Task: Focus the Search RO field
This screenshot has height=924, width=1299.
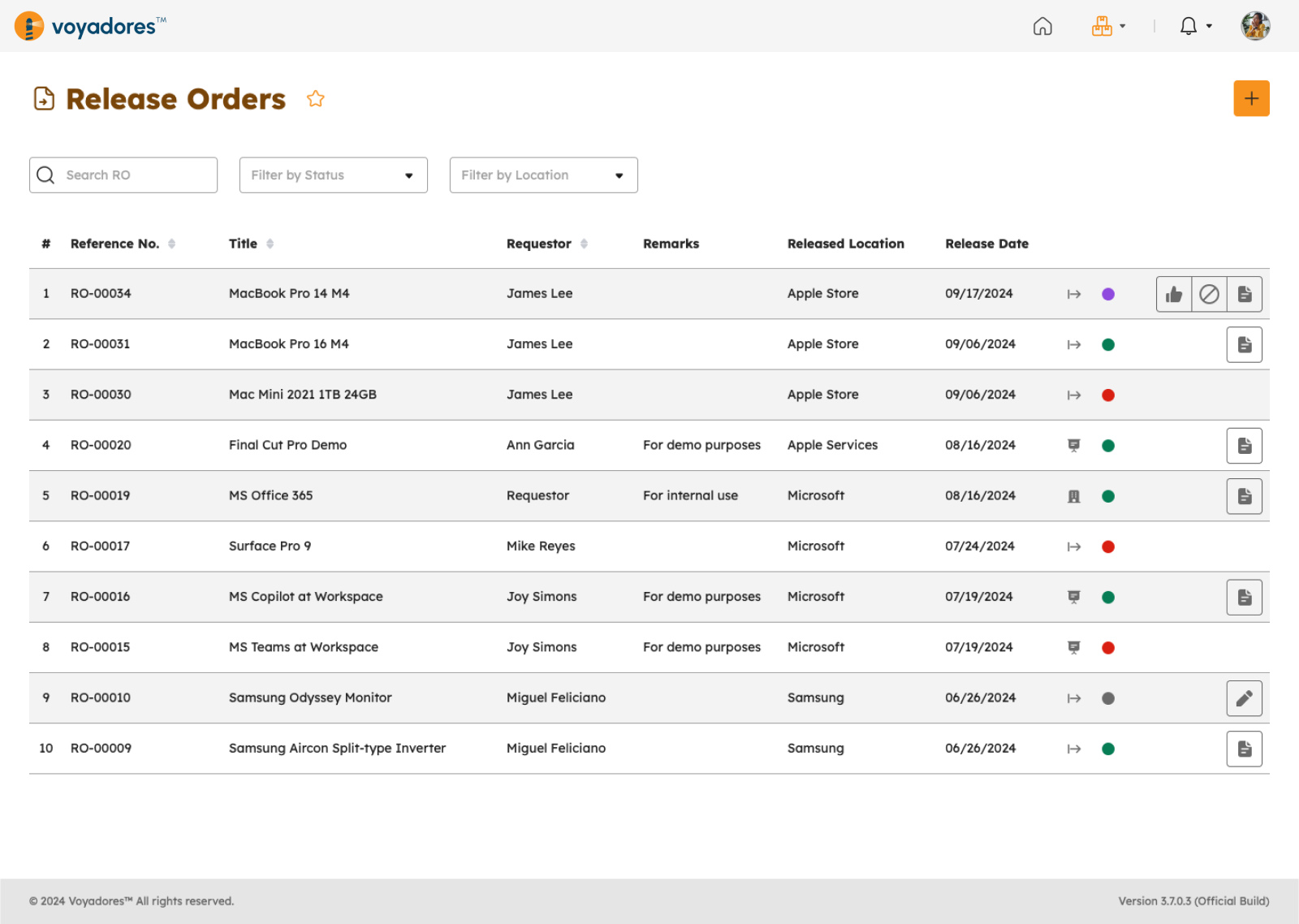Action: [x=123, y=175]
